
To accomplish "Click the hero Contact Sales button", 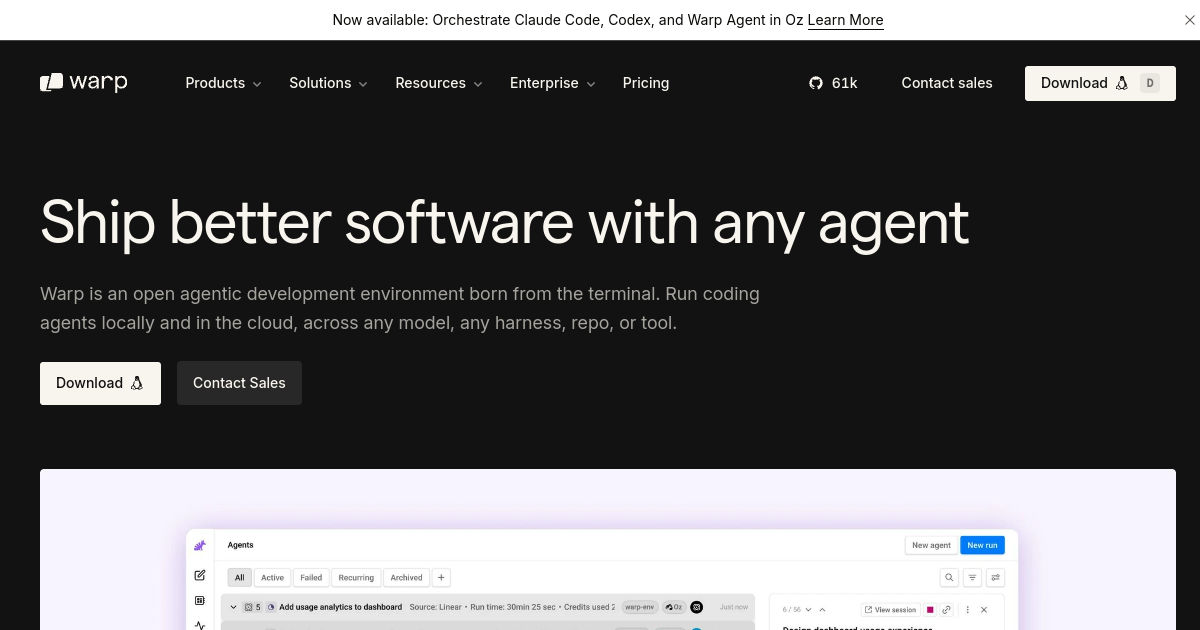I will click(239, 383).
